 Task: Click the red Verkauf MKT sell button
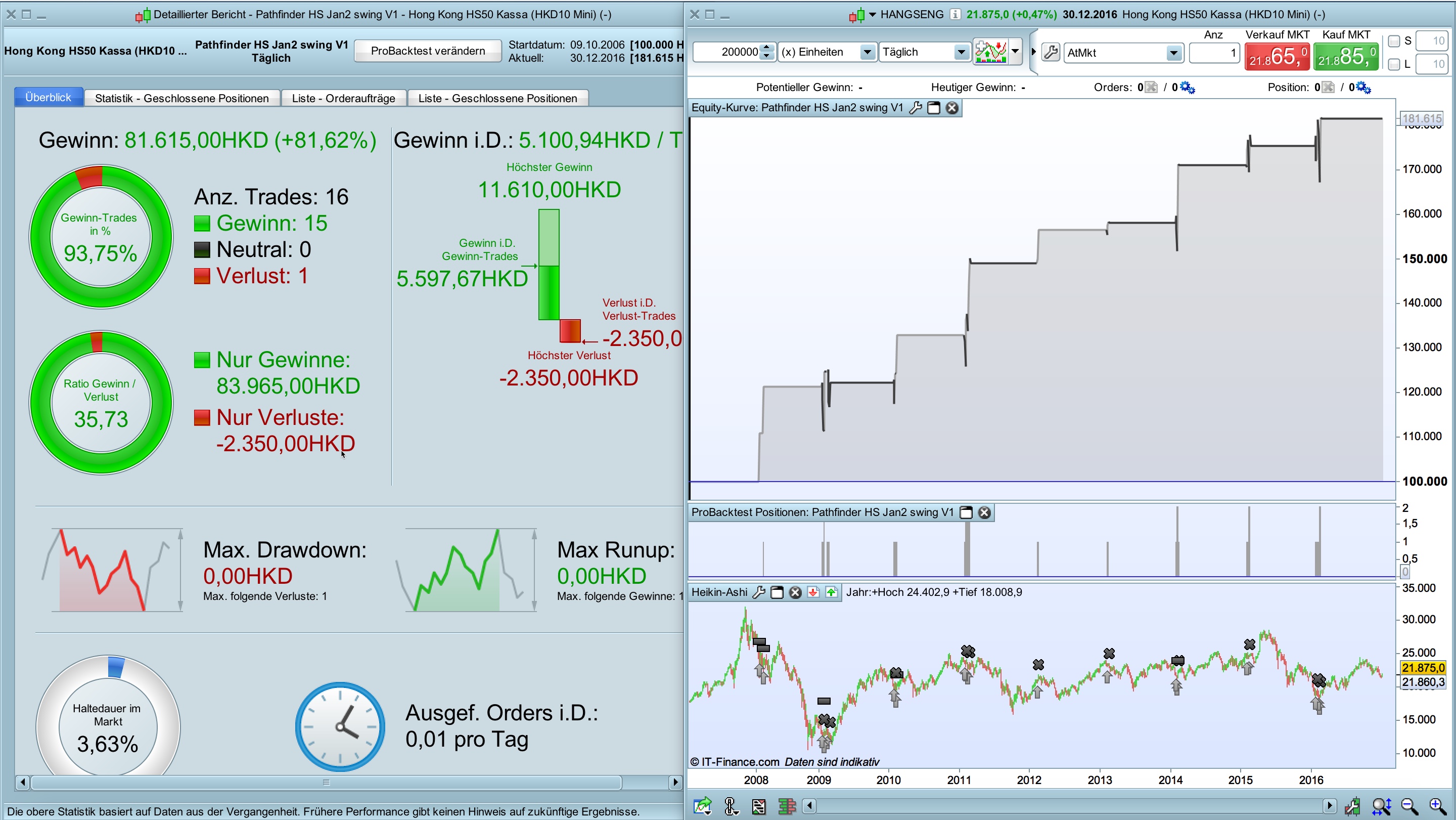[1276, 57]
